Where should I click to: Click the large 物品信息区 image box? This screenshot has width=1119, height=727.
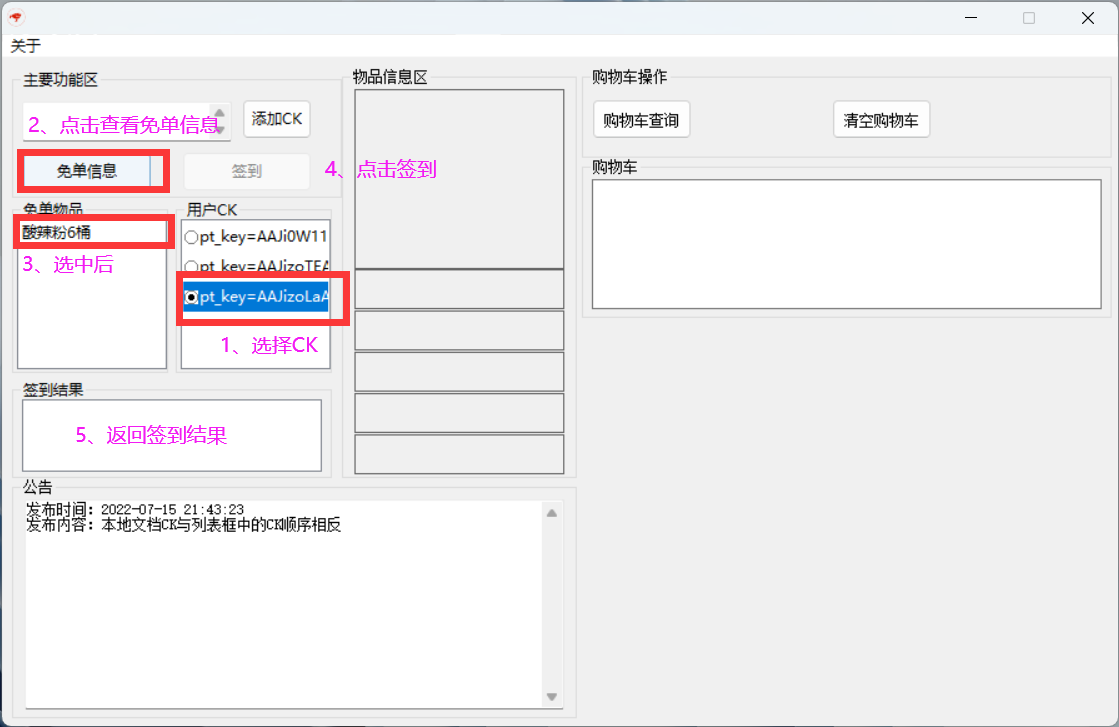(459, 179)
